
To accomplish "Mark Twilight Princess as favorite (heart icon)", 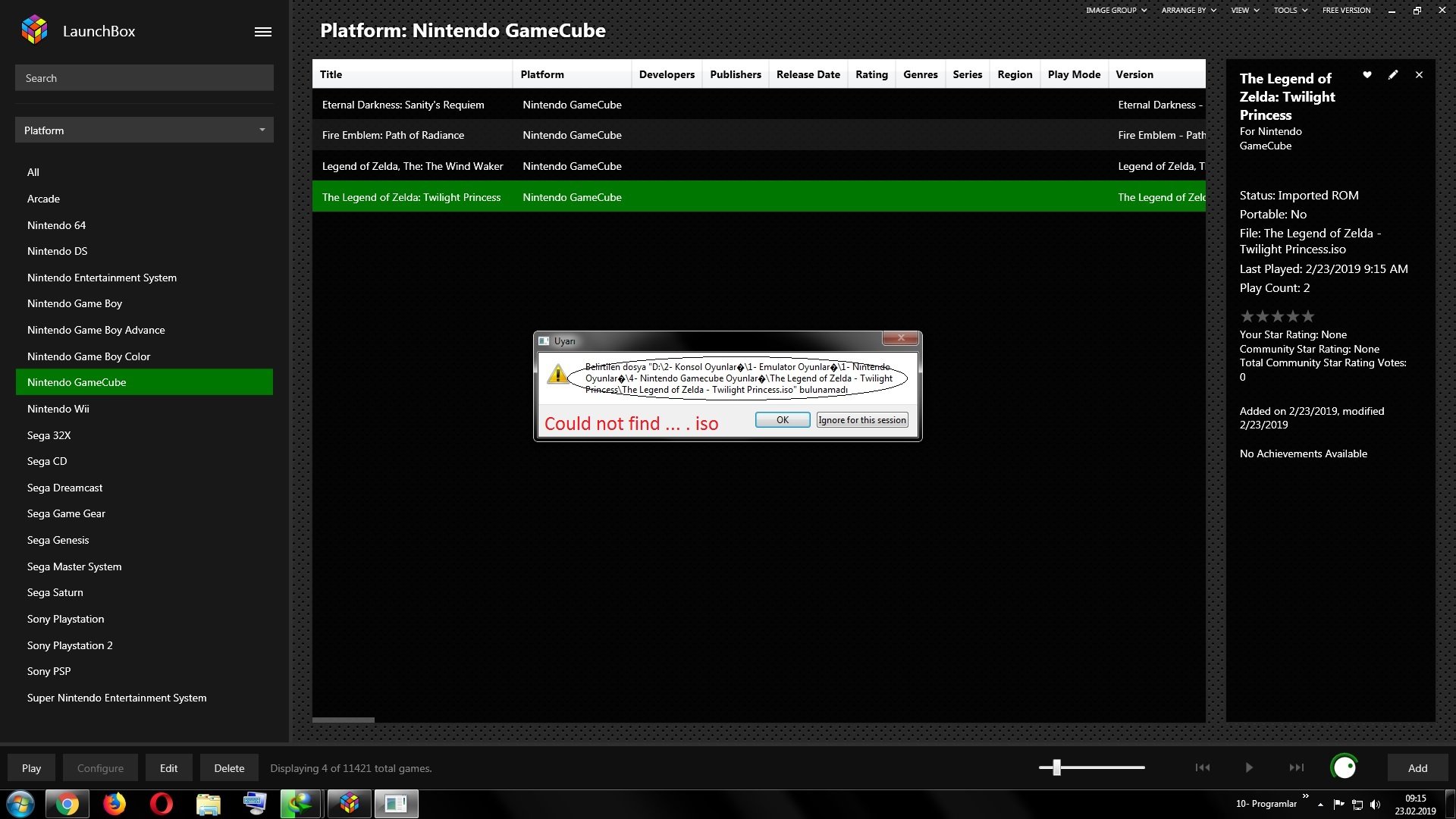I will click(x=1367, y=75).
